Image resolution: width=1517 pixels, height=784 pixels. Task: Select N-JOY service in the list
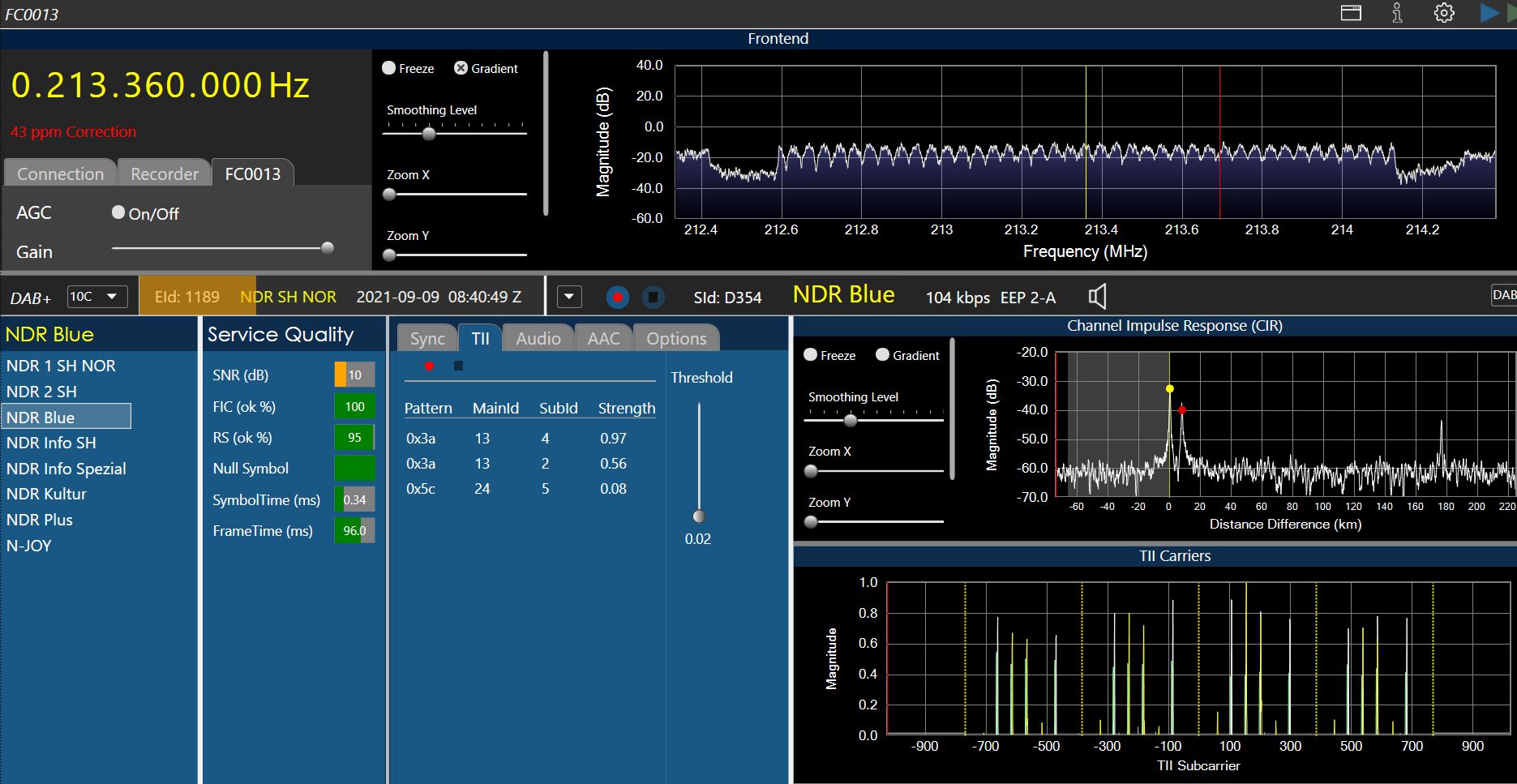[x=29, y=546]
